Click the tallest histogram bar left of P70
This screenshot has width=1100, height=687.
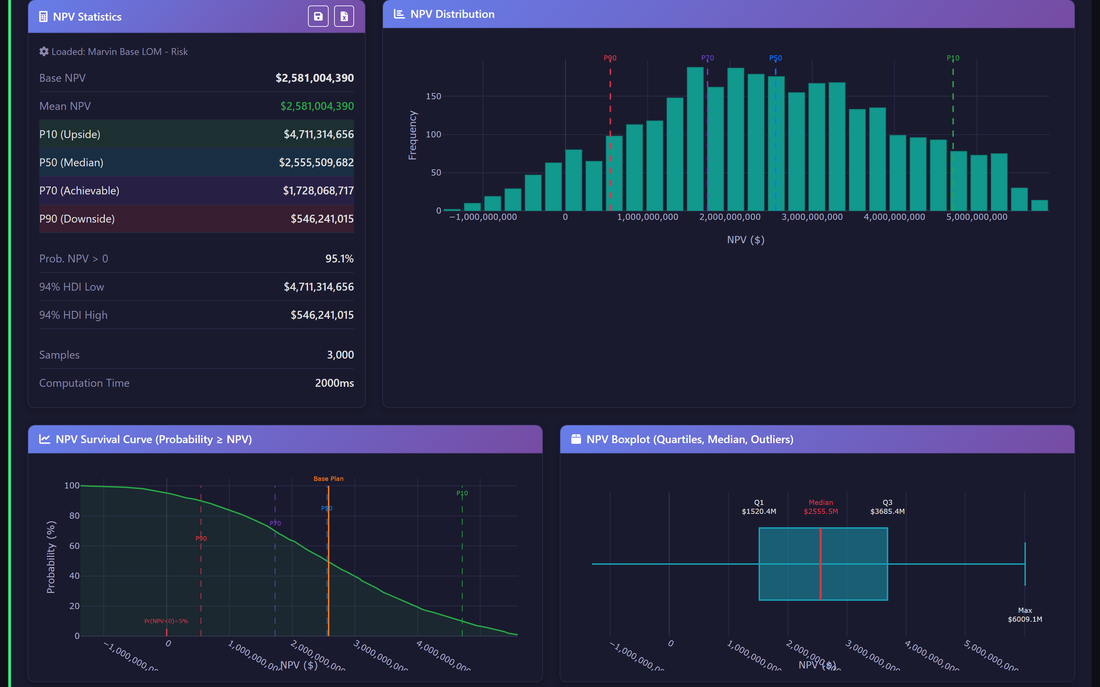pos(695,139)
